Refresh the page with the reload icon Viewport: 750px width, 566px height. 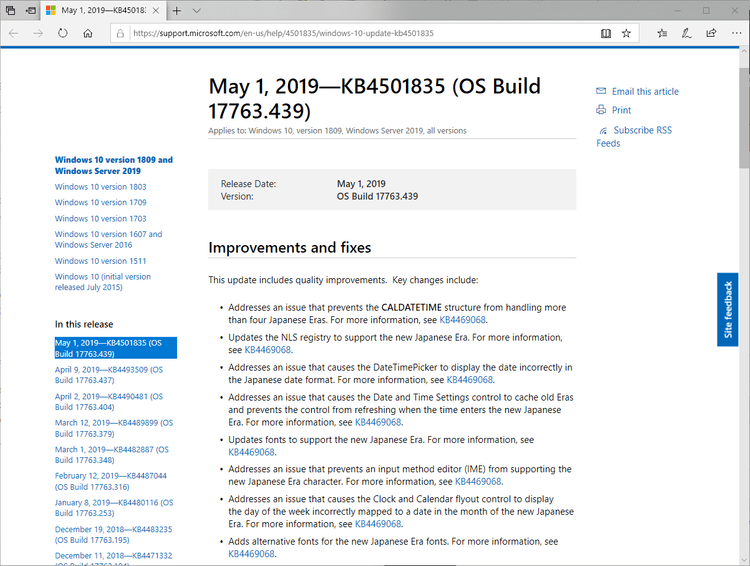63,33
